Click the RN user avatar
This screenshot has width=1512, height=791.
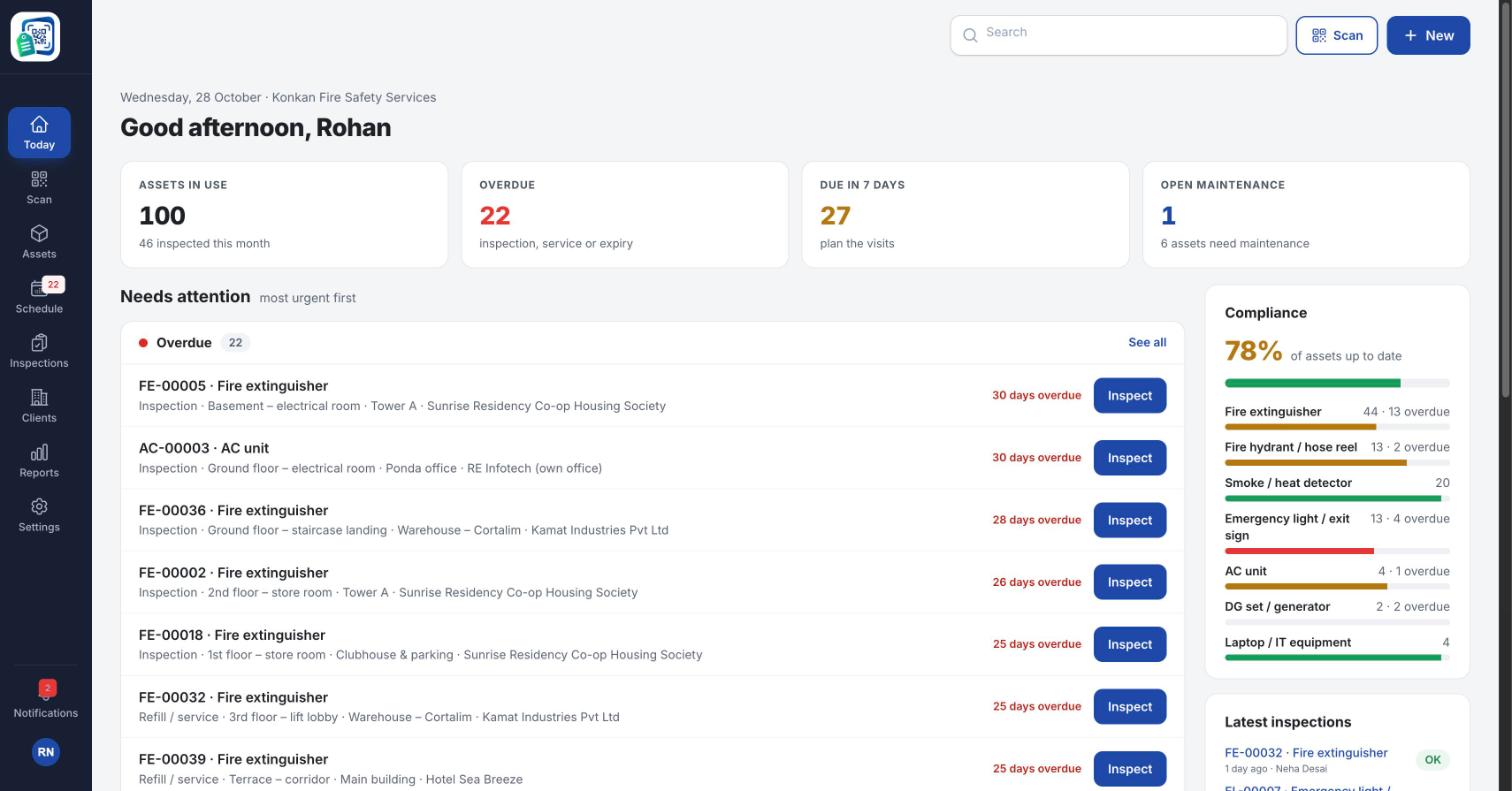coord(45,752)
